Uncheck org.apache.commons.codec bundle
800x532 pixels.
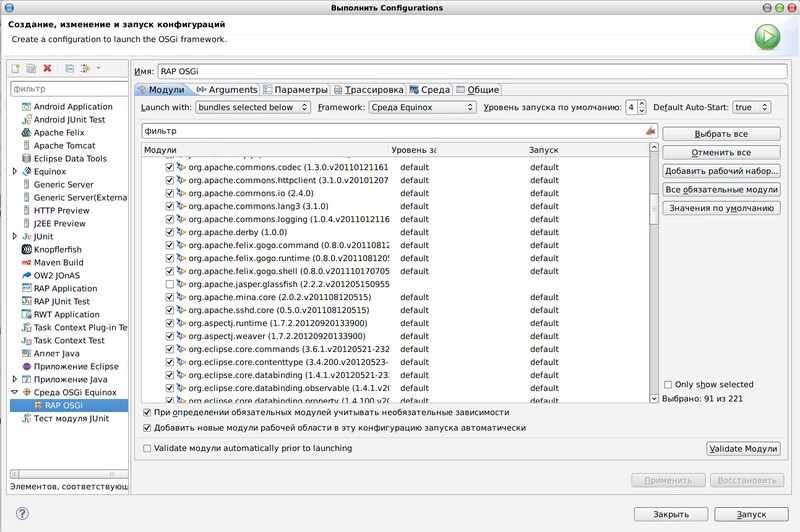(169, 167)
